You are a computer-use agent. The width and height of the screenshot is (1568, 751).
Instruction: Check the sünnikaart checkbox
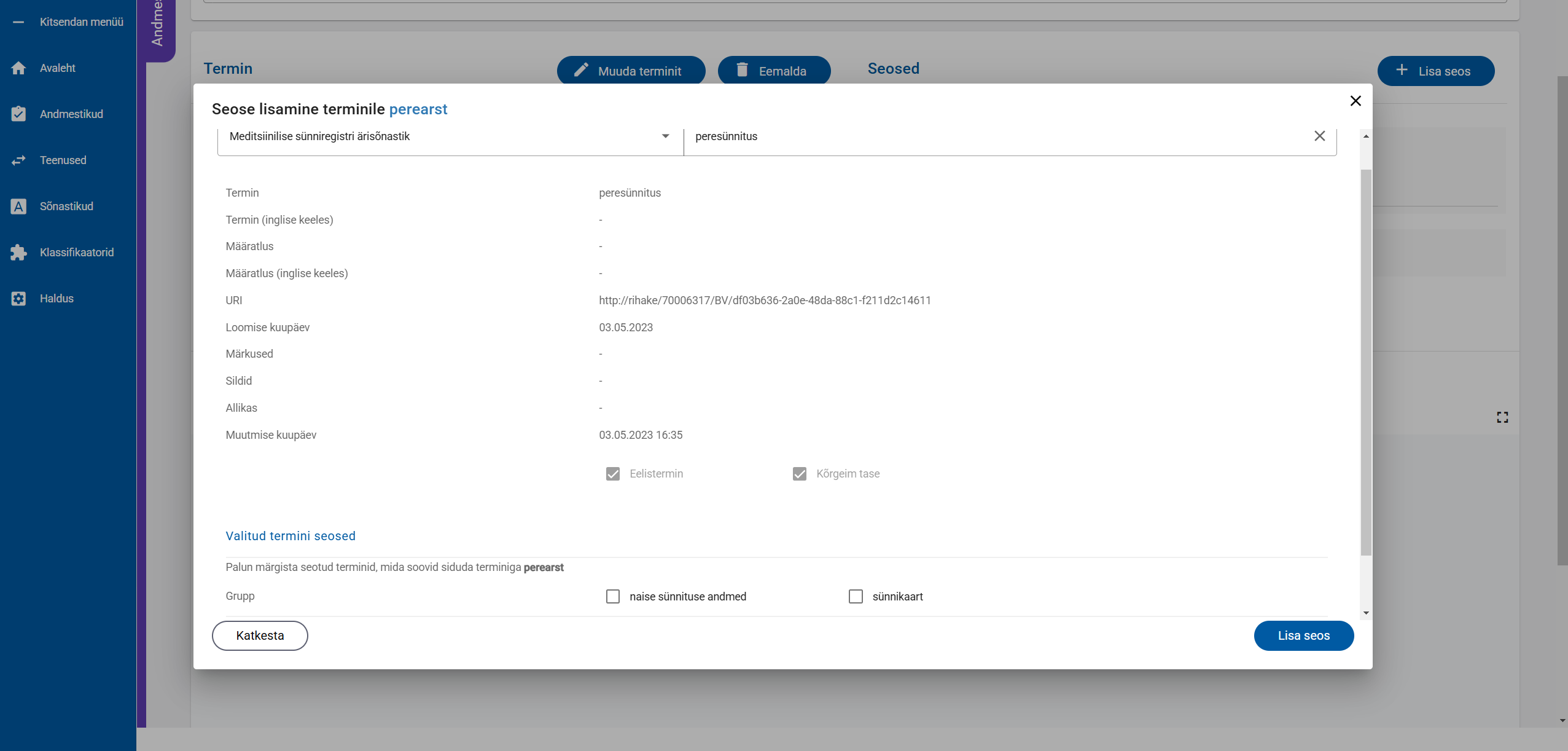tap(856, 597)
